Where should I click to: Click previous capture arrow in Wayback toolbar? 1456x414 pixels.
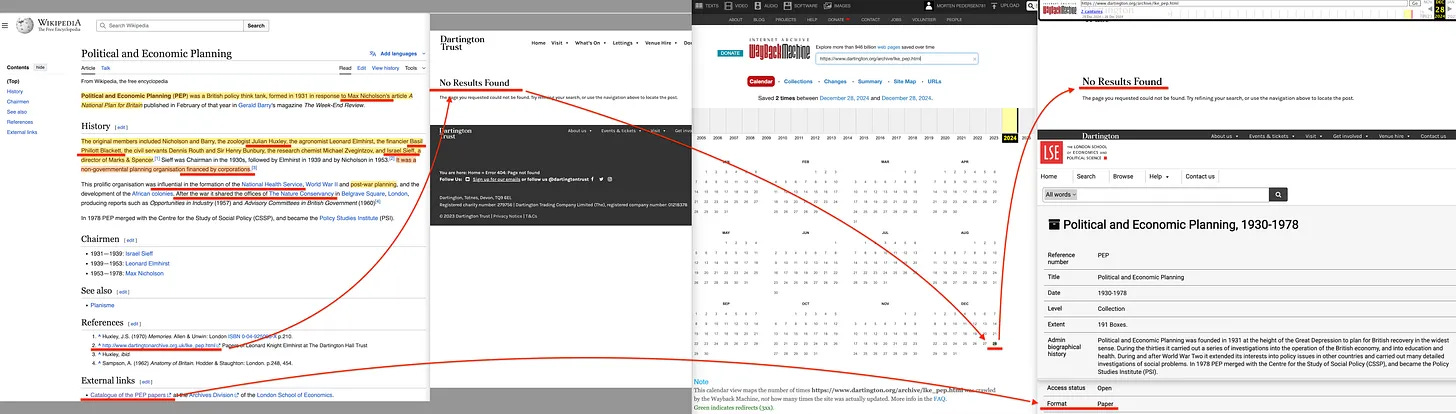click(x=1430, y=9)
